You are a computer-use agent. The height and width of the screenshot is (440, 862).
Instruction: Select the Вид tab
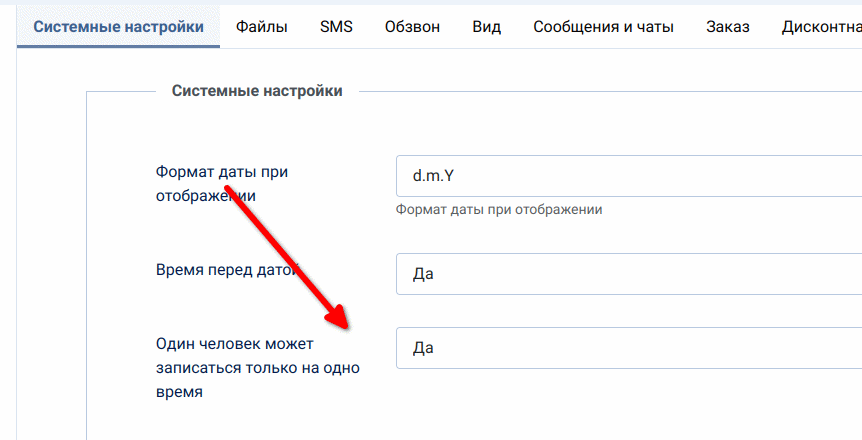(x=487, y=27)
